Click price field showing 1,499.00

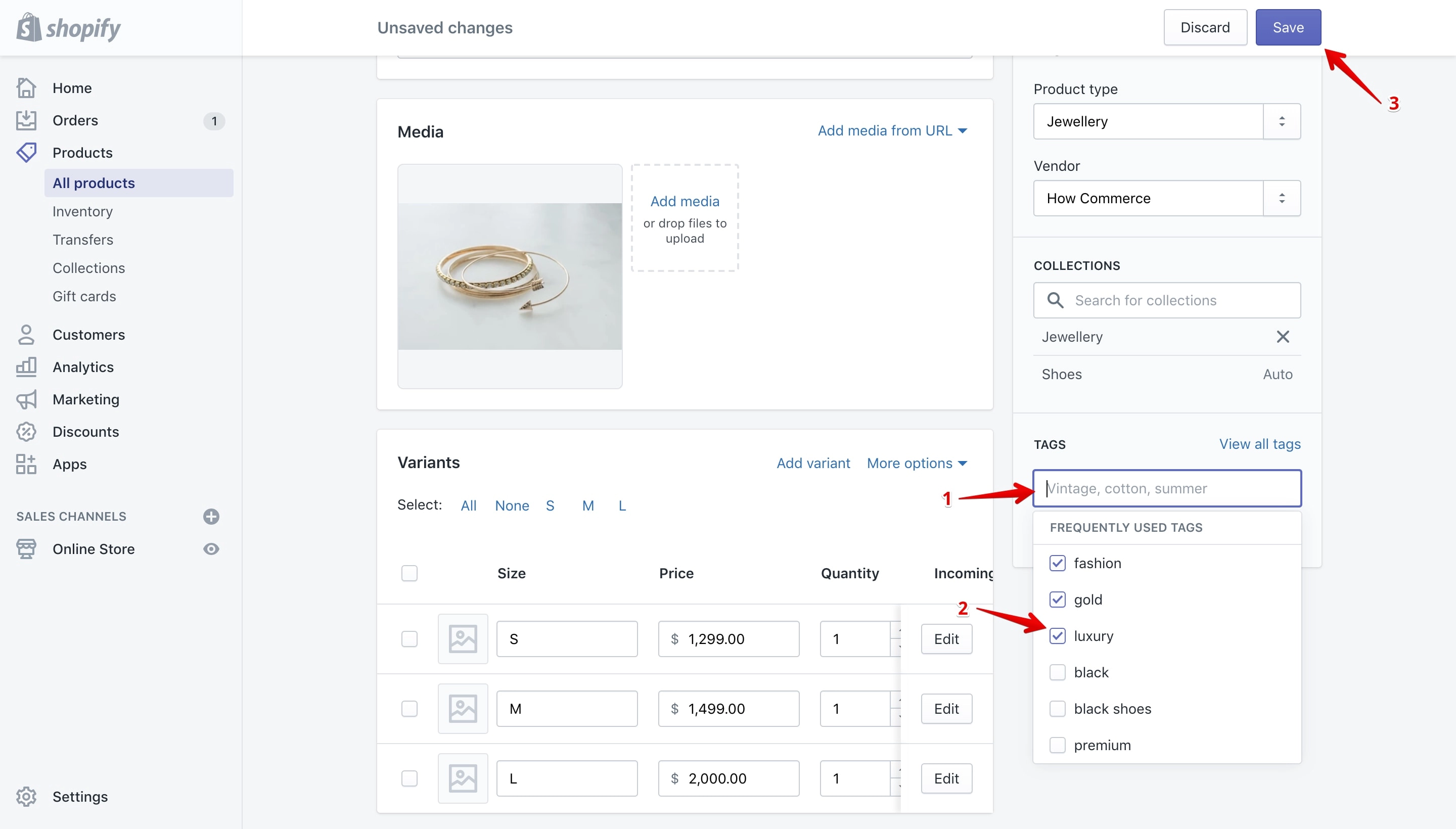click(x=729, y=709)
